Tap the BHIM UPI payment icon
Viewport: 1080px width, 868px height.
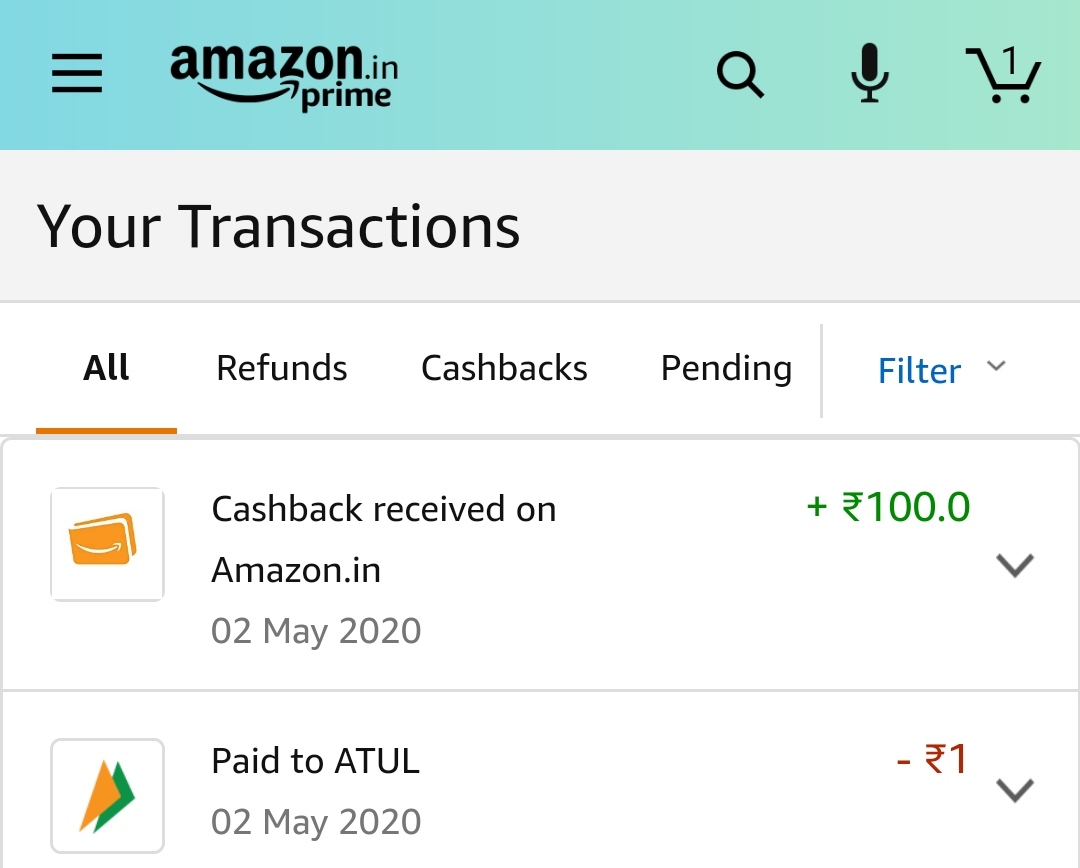(107, 795)
